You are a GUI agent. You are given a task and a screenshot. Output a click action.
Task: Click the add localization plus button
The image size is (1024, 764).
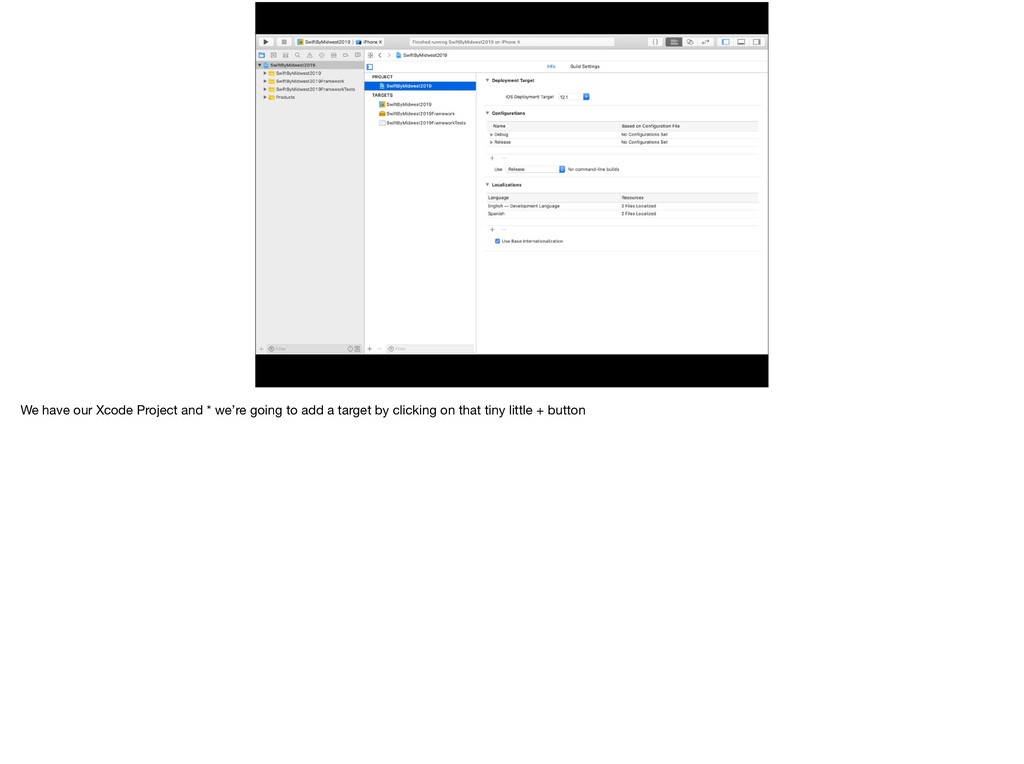[x=492, y=230]
